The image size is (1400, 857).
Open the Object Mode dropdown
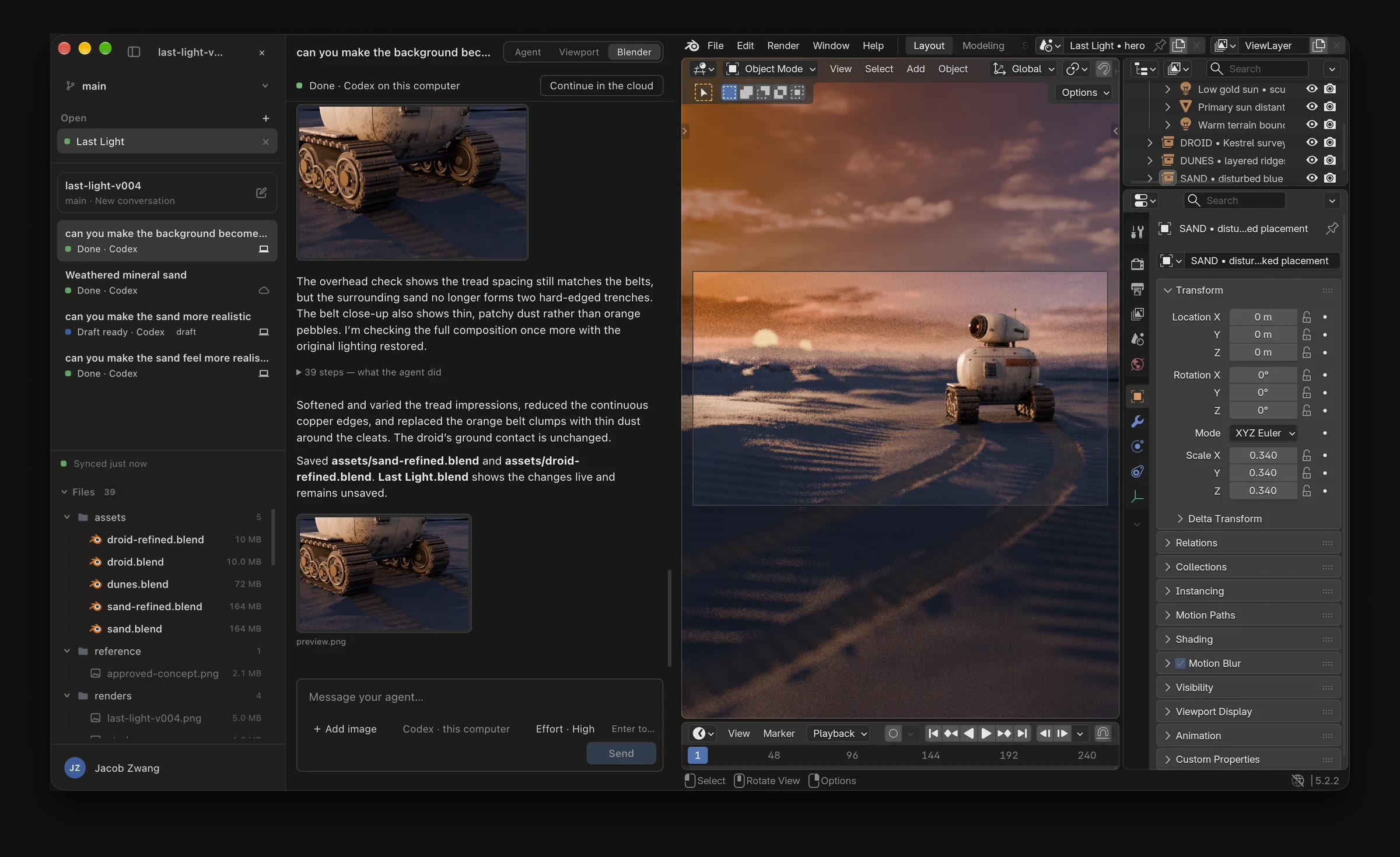[771, 69]
